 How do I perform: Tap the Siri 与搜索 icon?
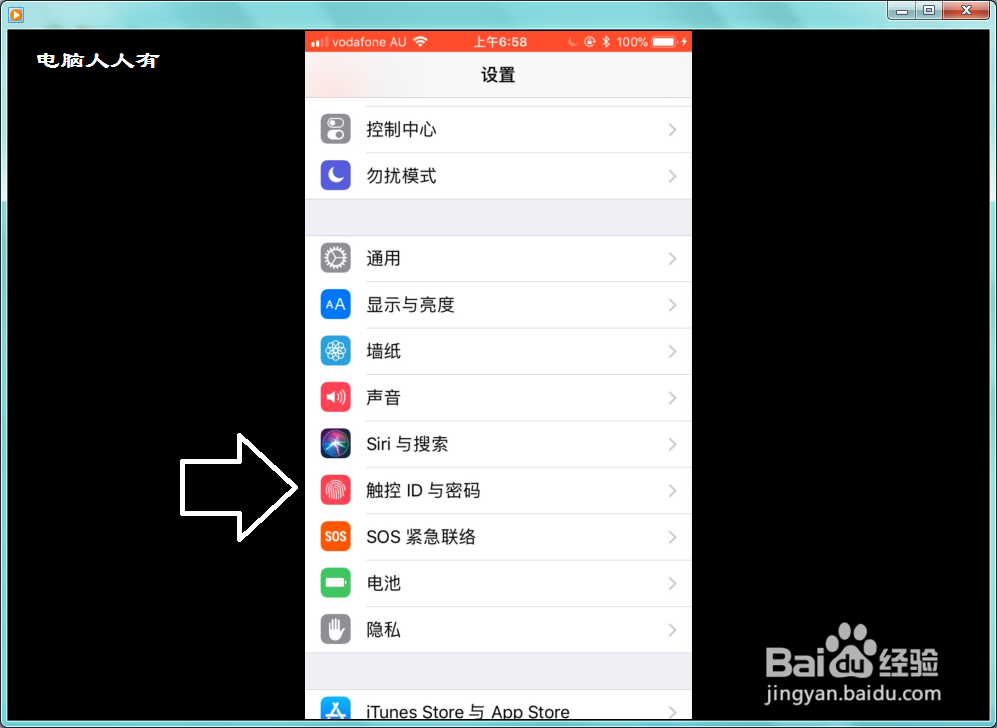tap(335, 443)
